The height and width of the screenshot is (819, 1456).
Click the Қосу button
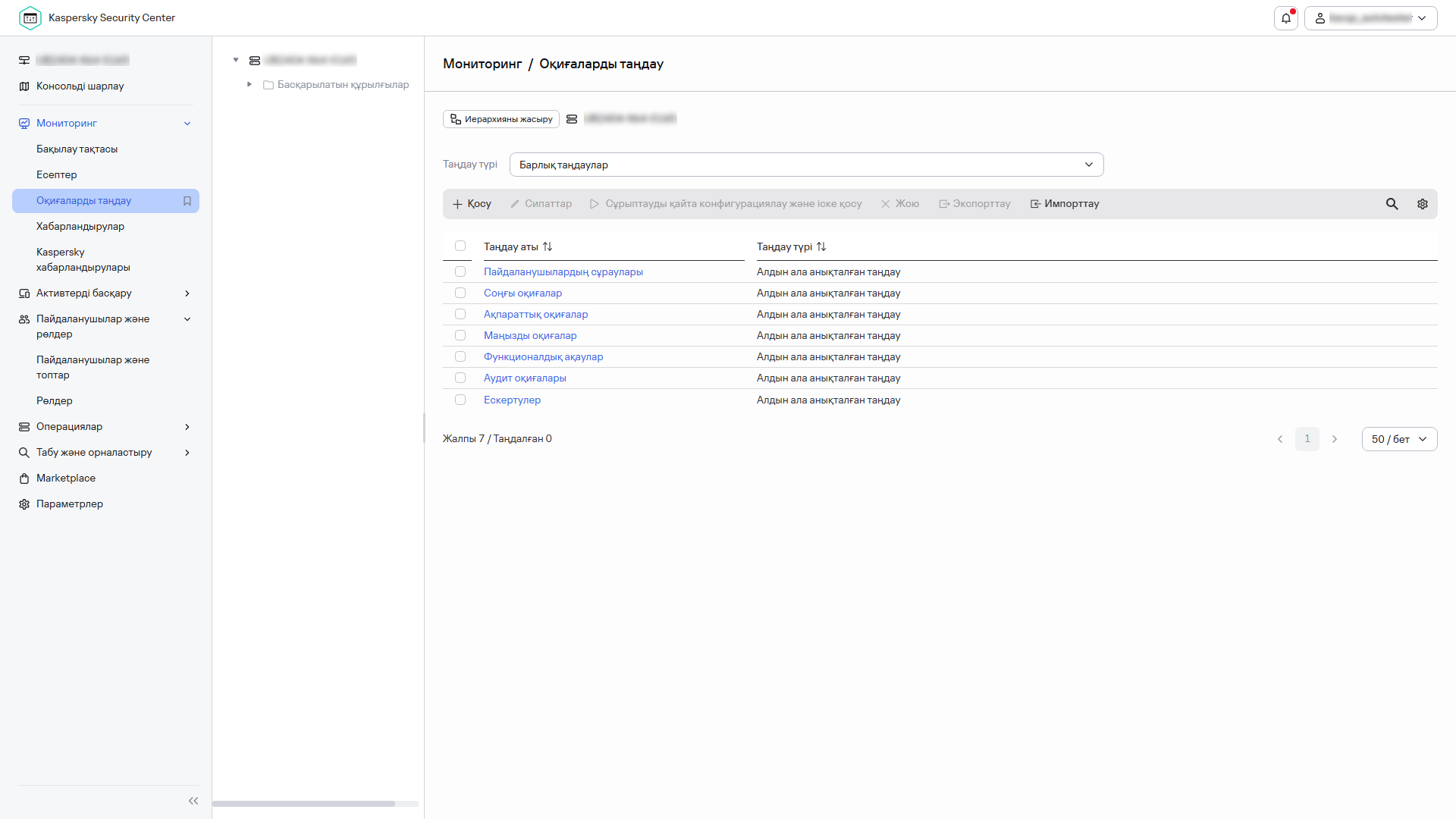click(472, 204)
